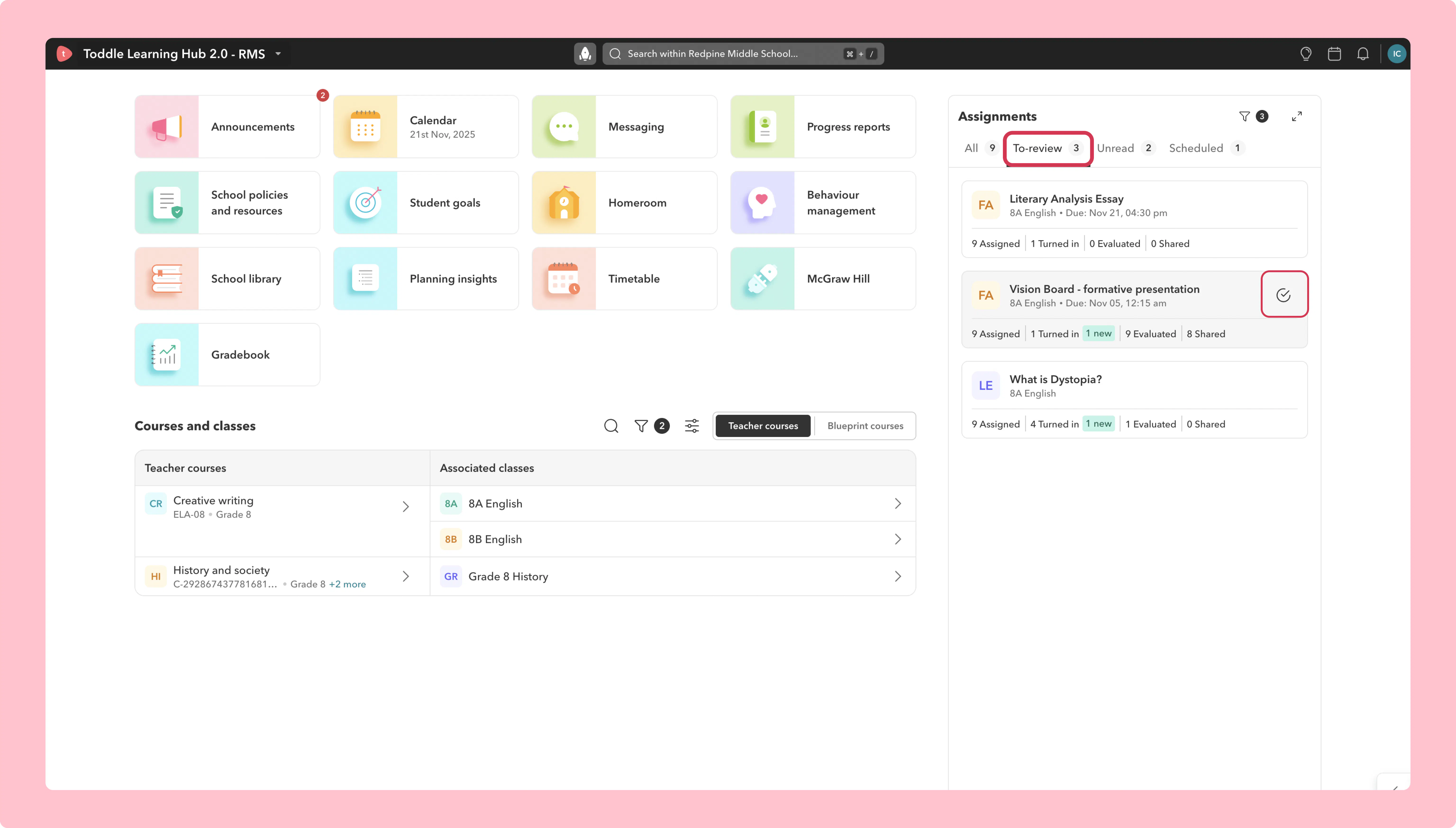
Task: Expand the History and society course chevron
Action: [406, 576]
